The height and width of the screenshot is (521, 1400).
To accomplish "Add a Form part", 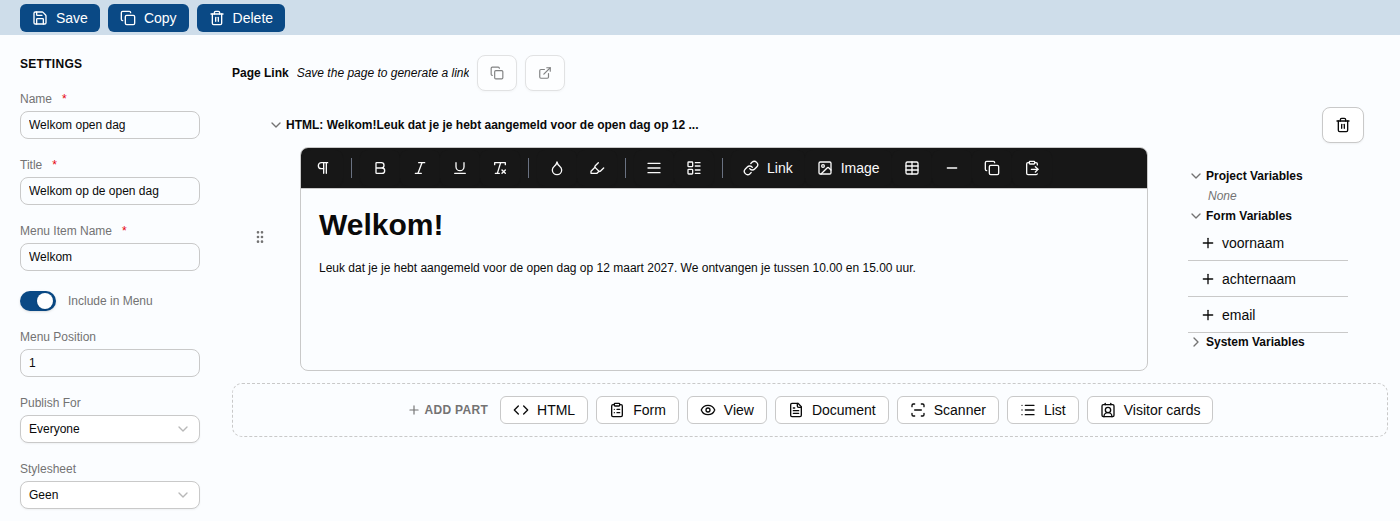I will 638,410.
